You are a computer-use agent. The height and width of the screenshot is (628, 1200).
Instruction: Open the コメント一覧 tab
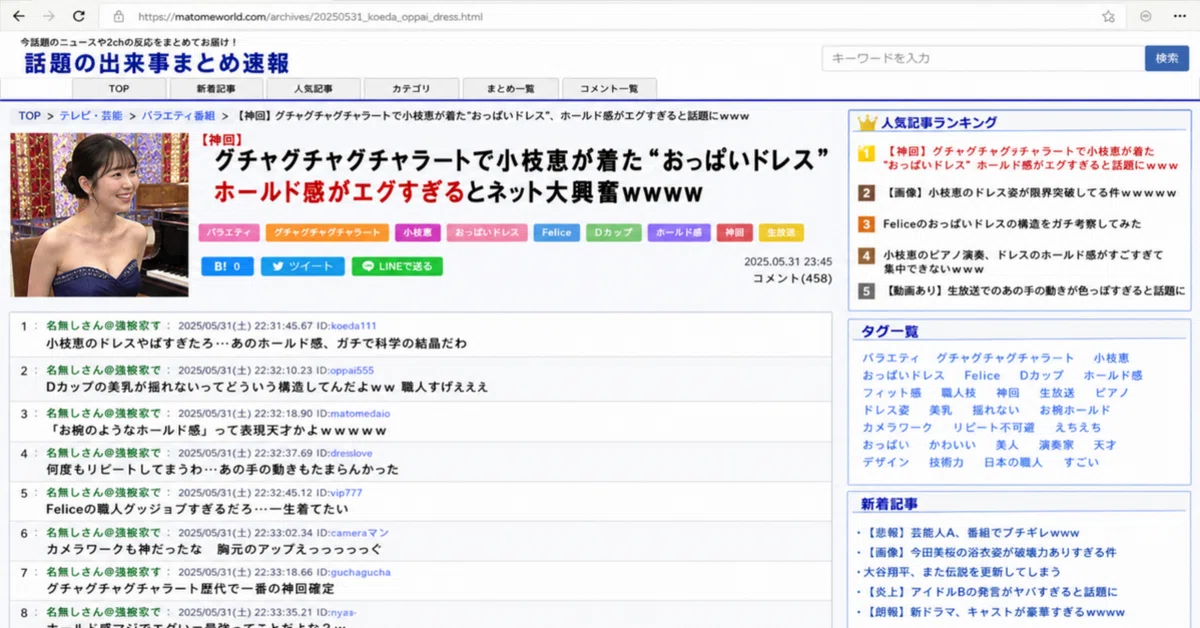[609, 88]
